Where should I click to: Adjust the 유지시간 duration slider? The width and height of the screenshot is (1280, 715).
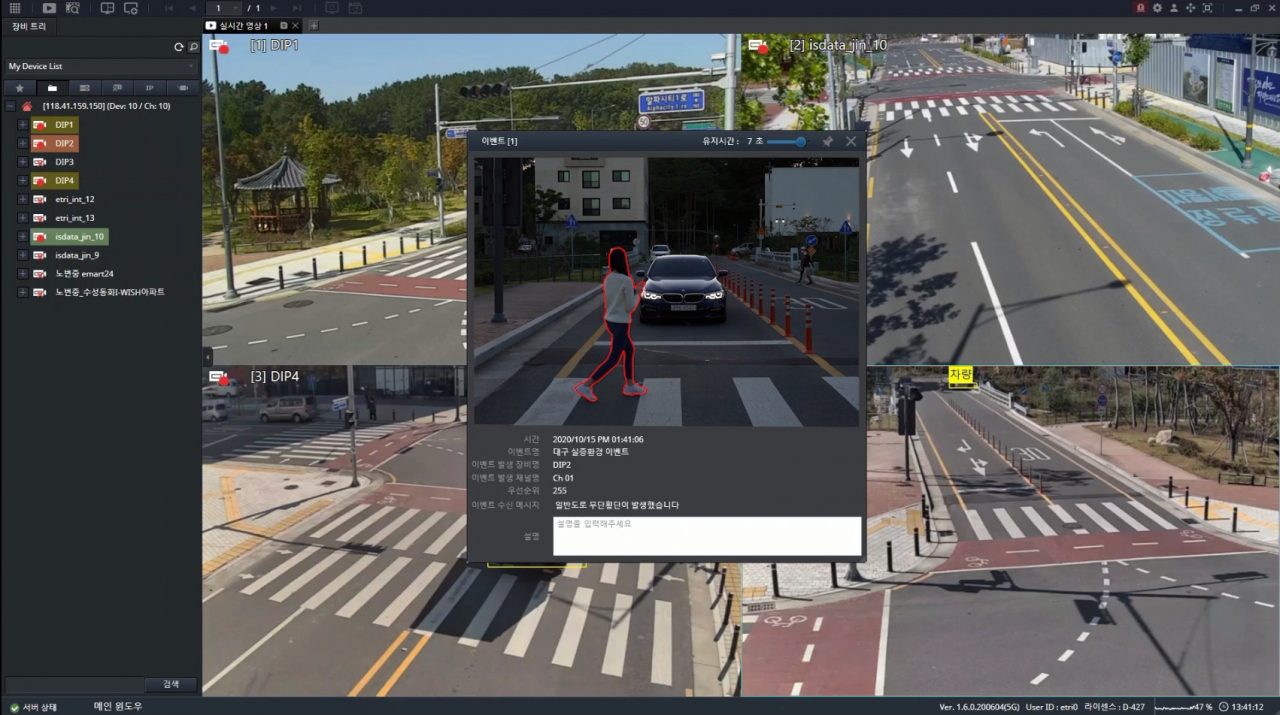(x=800, y=142)
